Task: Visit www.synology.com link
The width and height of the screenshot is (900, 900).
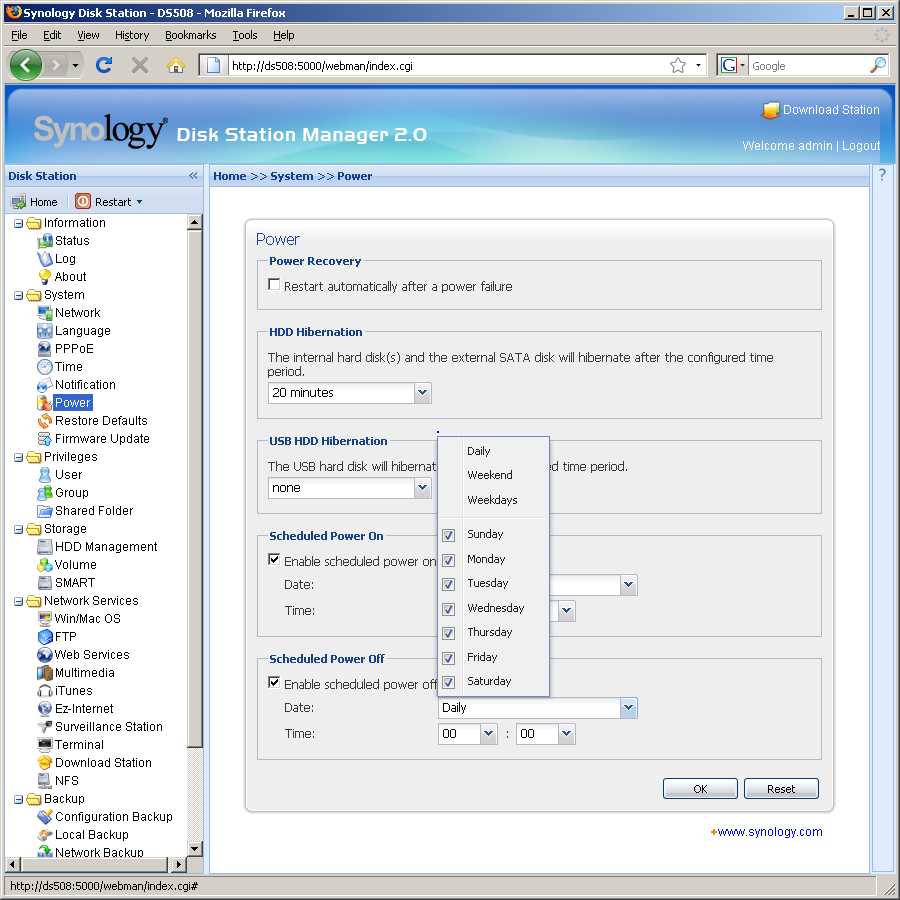Action: (x=770, y=832)
